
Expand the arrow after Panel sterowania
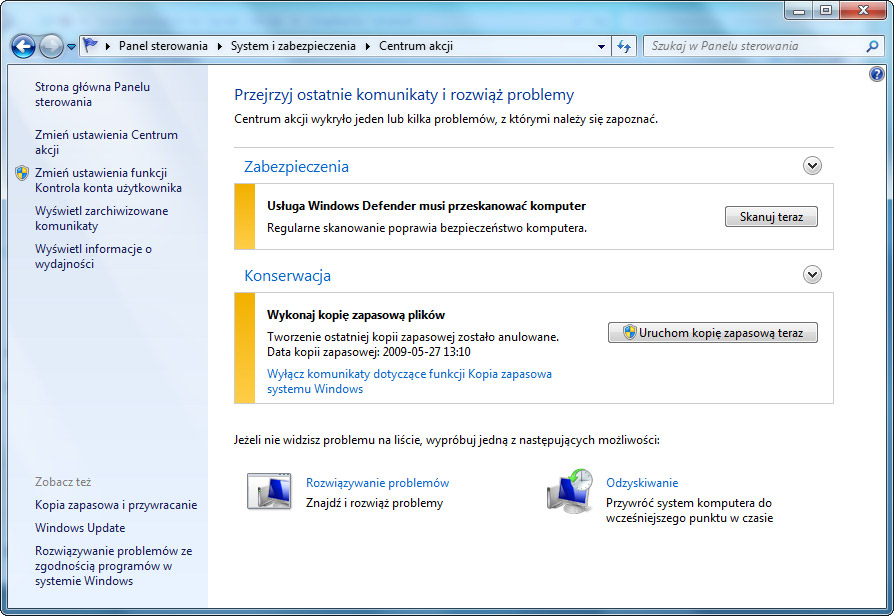coord(220,46)
